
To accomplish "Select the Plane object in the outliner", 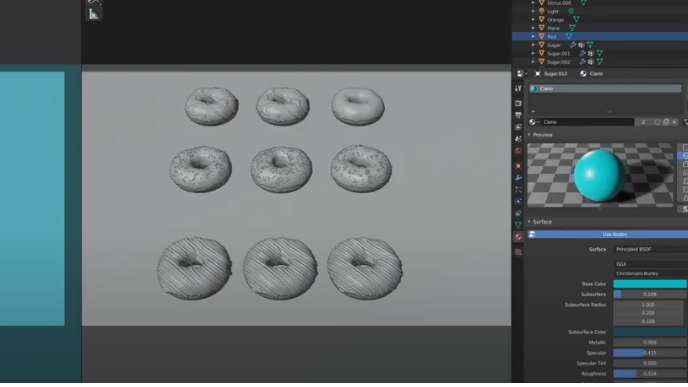I will pos(553,28).
